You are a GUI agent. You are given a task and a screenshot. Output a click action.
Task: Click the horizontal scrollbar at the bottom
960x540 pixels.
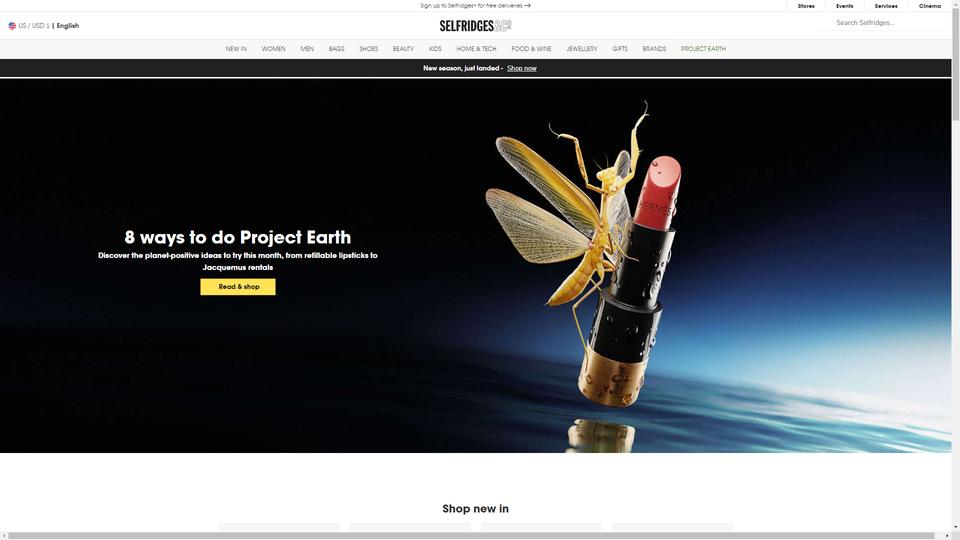tap(471, 536)
